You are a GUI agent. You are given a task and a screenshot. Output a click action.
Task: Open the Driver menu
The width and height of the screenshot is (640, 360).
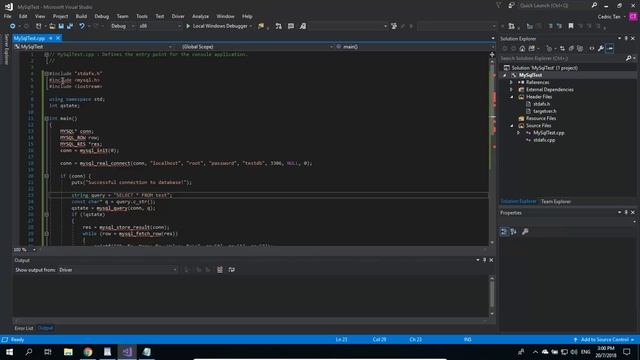pyautogui.click(x=178, y=16)
